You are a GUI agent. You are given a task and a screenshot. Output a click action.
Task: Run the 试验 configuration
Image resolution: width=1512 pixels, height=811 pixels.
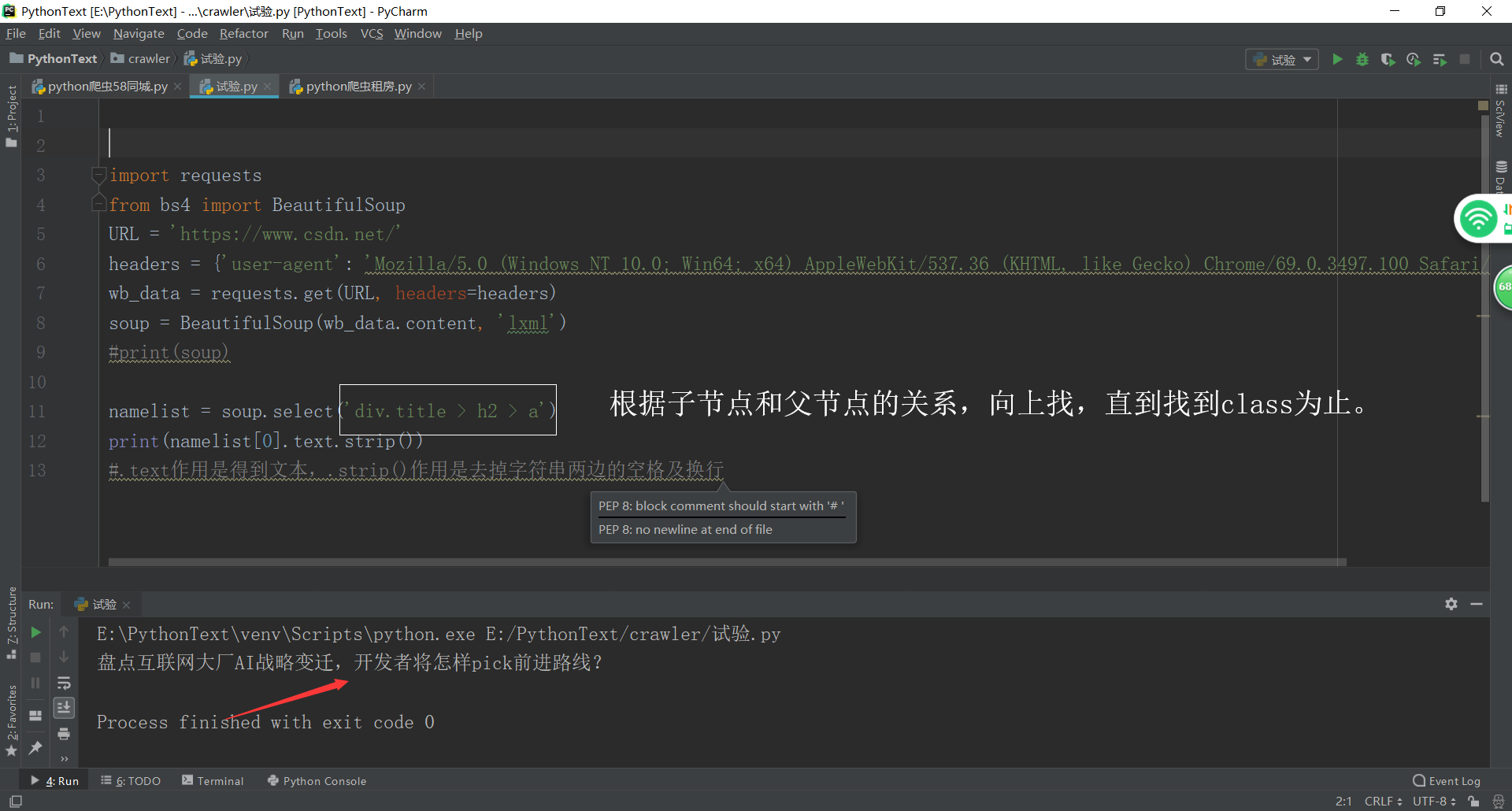click(1338, 59)
